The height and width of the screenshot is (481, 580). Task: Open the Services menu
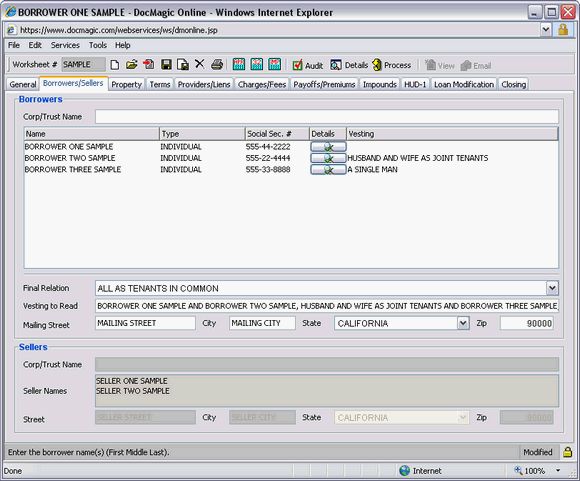tap(65, 45)
